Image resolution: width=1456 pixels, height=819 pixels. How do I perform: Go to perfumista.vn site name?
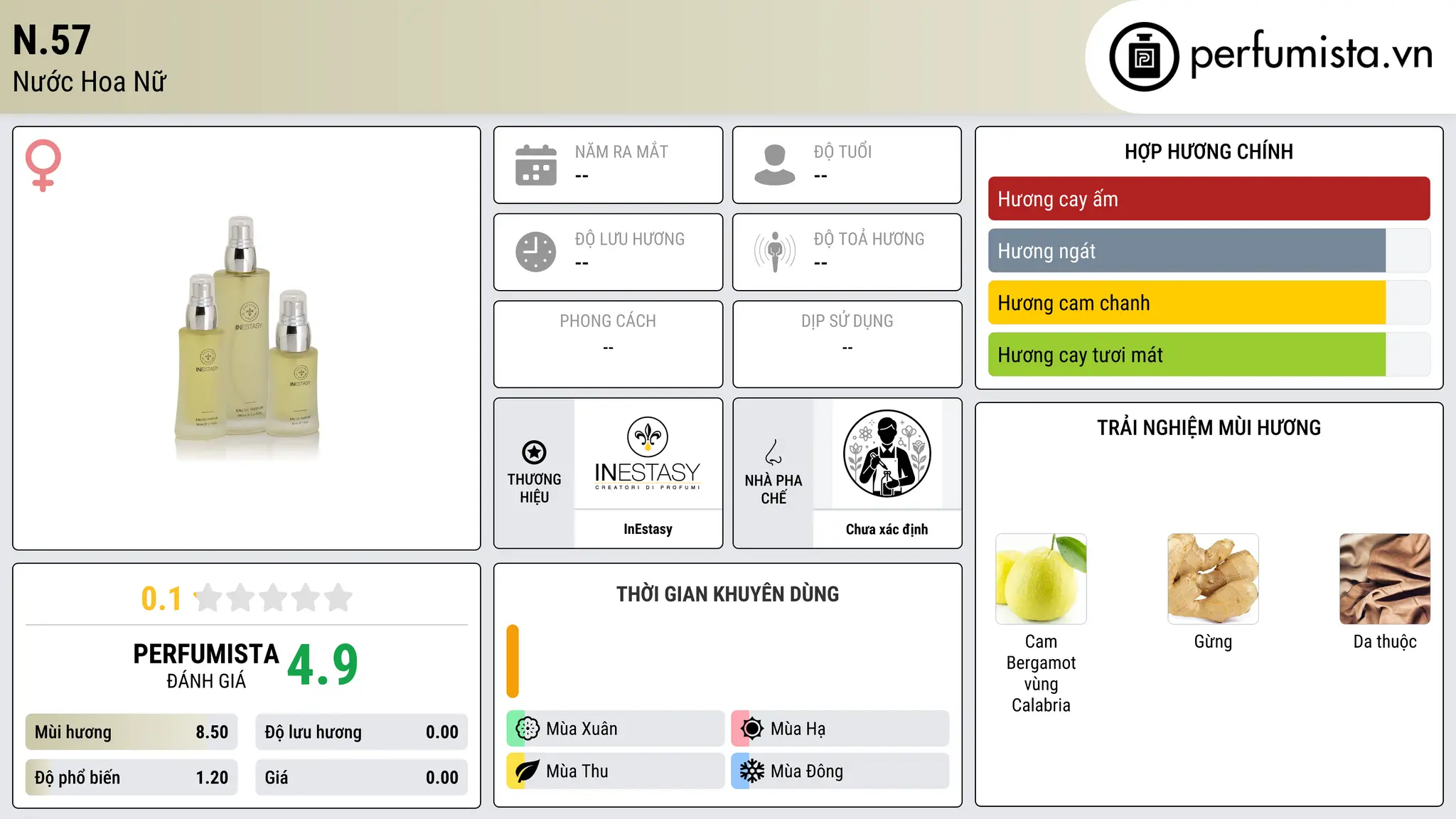click(1311, 53)
